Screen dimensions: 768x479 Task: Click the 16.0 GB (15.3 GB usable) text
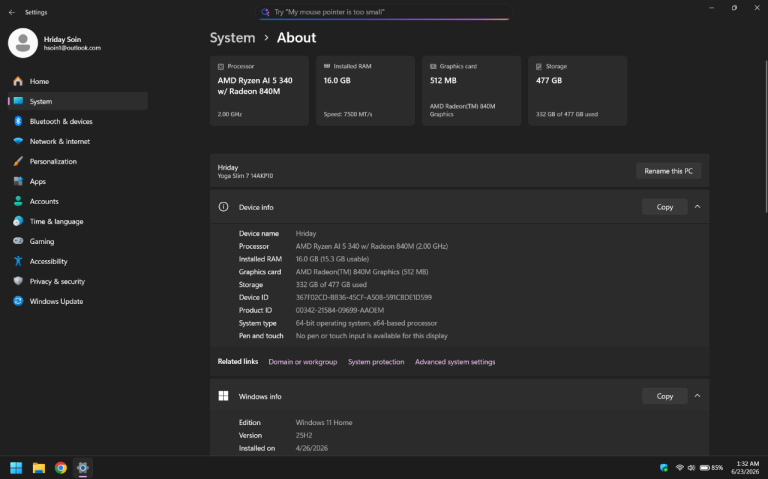tap(332, 259)
